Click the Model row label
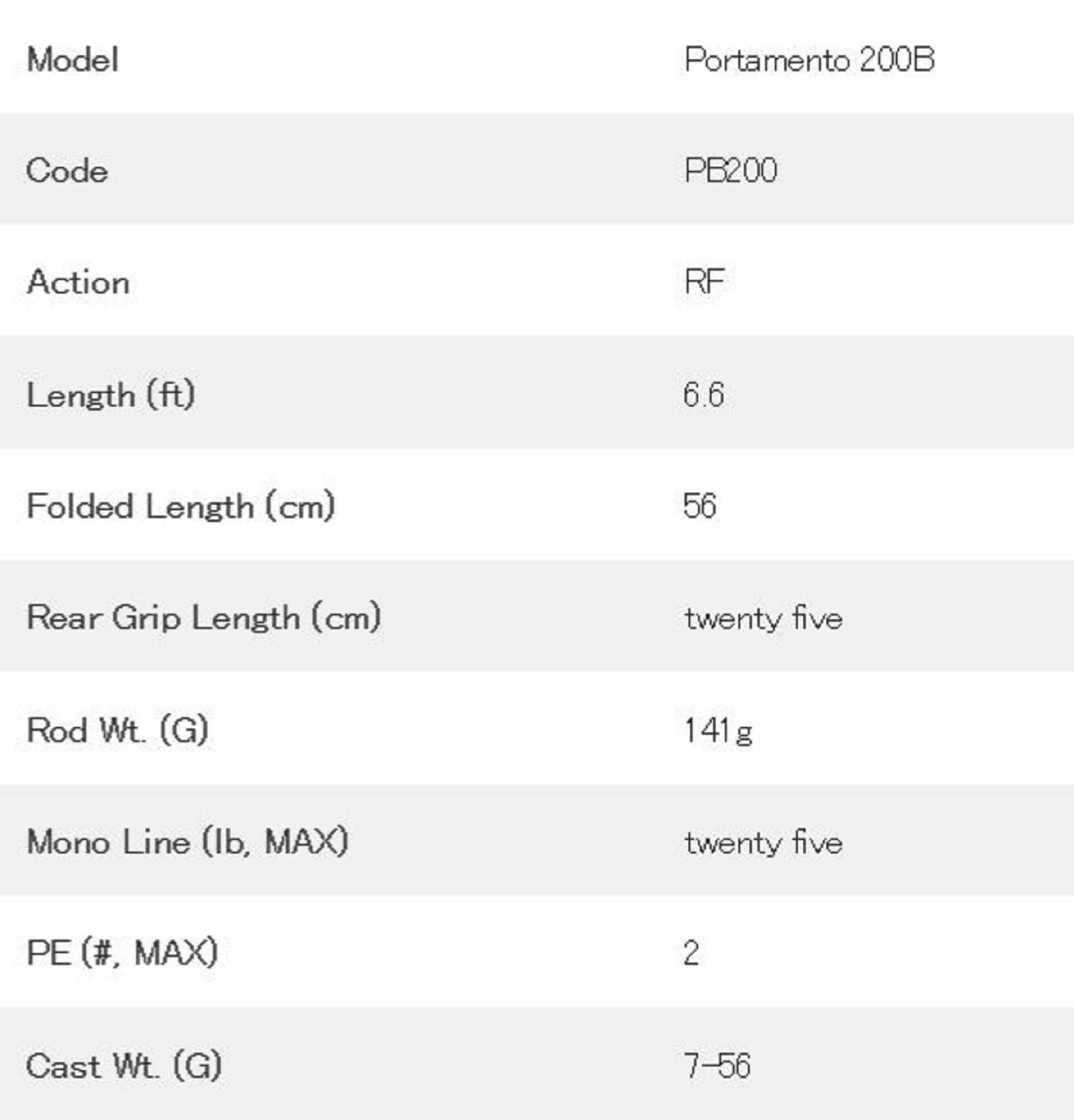Viewport: 1074px width, 1120px height. (73, 59)
